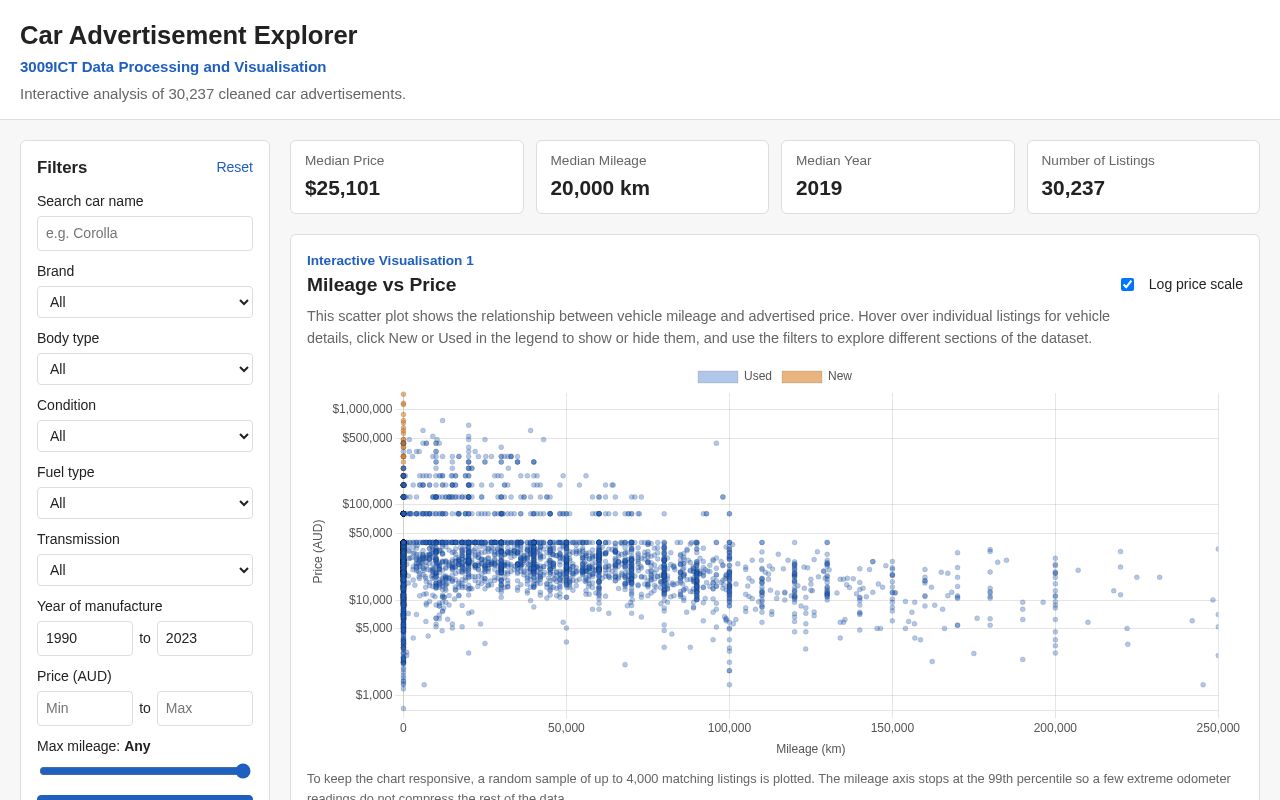Click the 100,000 mileage axis label
Screen dimensions: 1280x800
click(x=729, y=728)
